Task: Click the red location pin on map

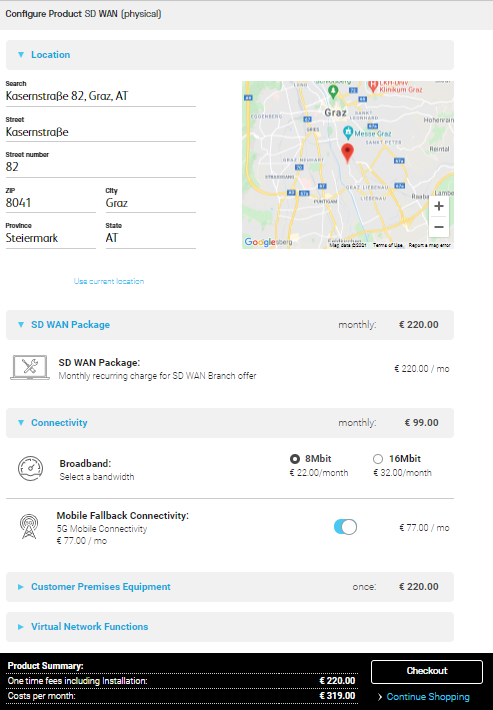Action: (347, 153)
